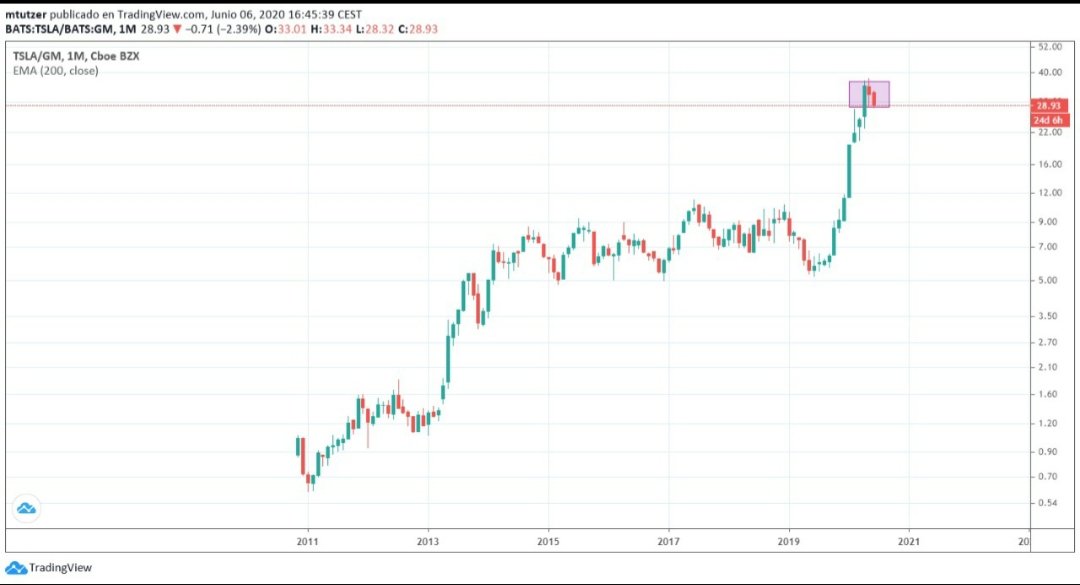Image resolution: width=1080 pixels, height=585 pixels.
Task: Click the open value O:33.01
Action: [x=285, y=29]
